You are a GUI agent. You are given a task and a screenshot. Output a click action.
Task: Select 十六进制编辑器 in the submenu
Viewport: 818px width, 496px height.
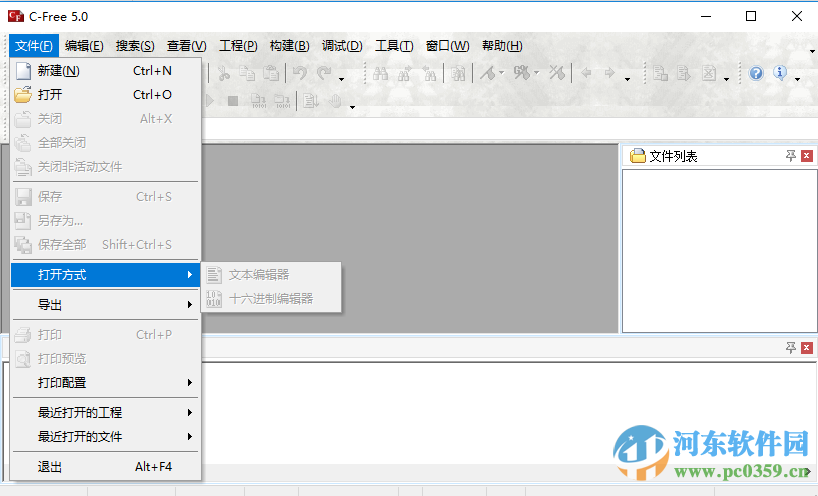coord(271,299)
